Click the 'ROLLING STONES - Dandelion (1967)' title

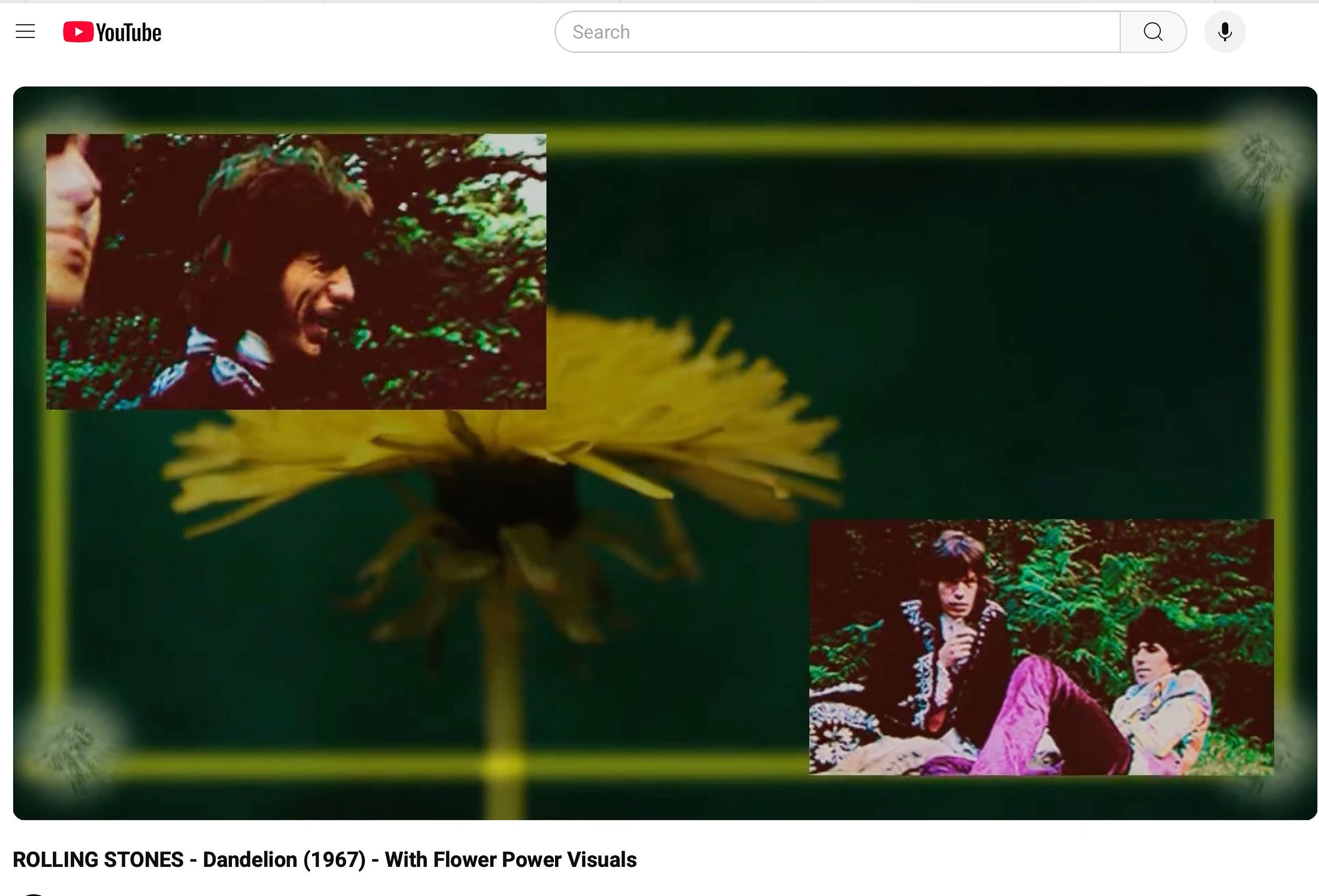[325, 860]
